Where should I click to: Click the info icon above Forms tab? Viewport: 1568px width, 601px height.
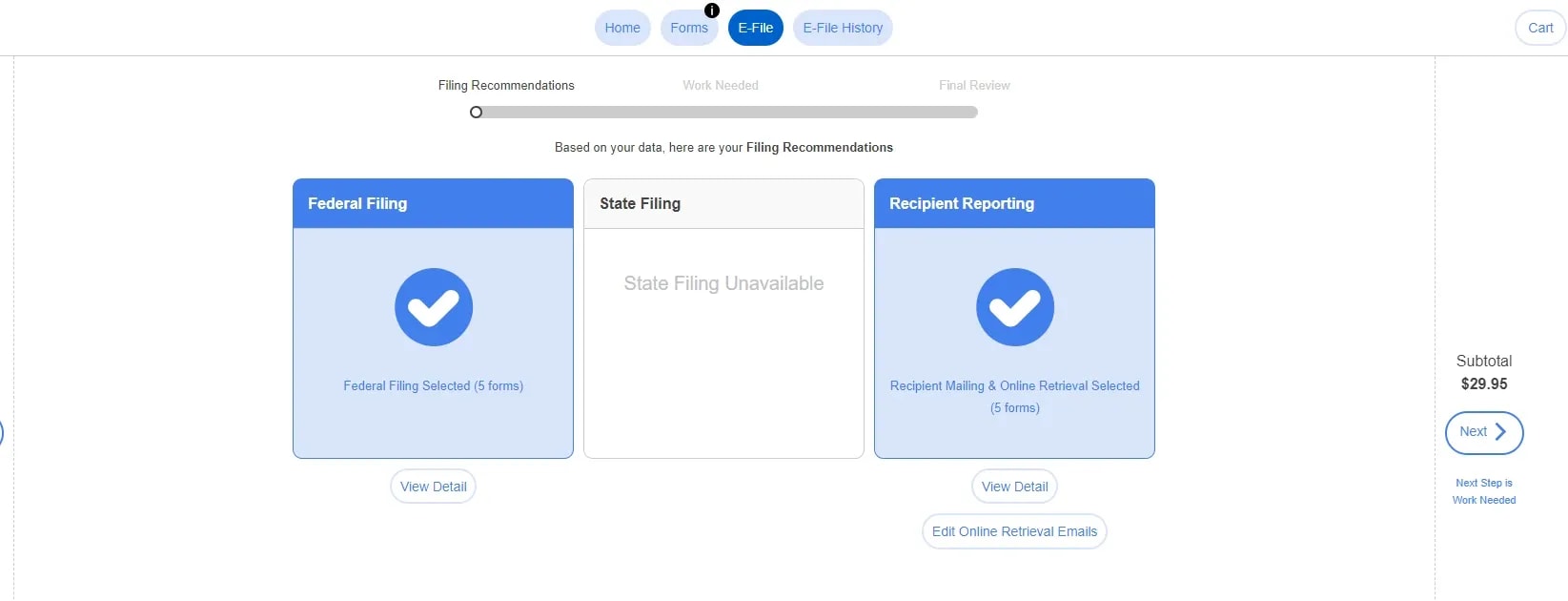pyautogui.click(x=712, y=10)
